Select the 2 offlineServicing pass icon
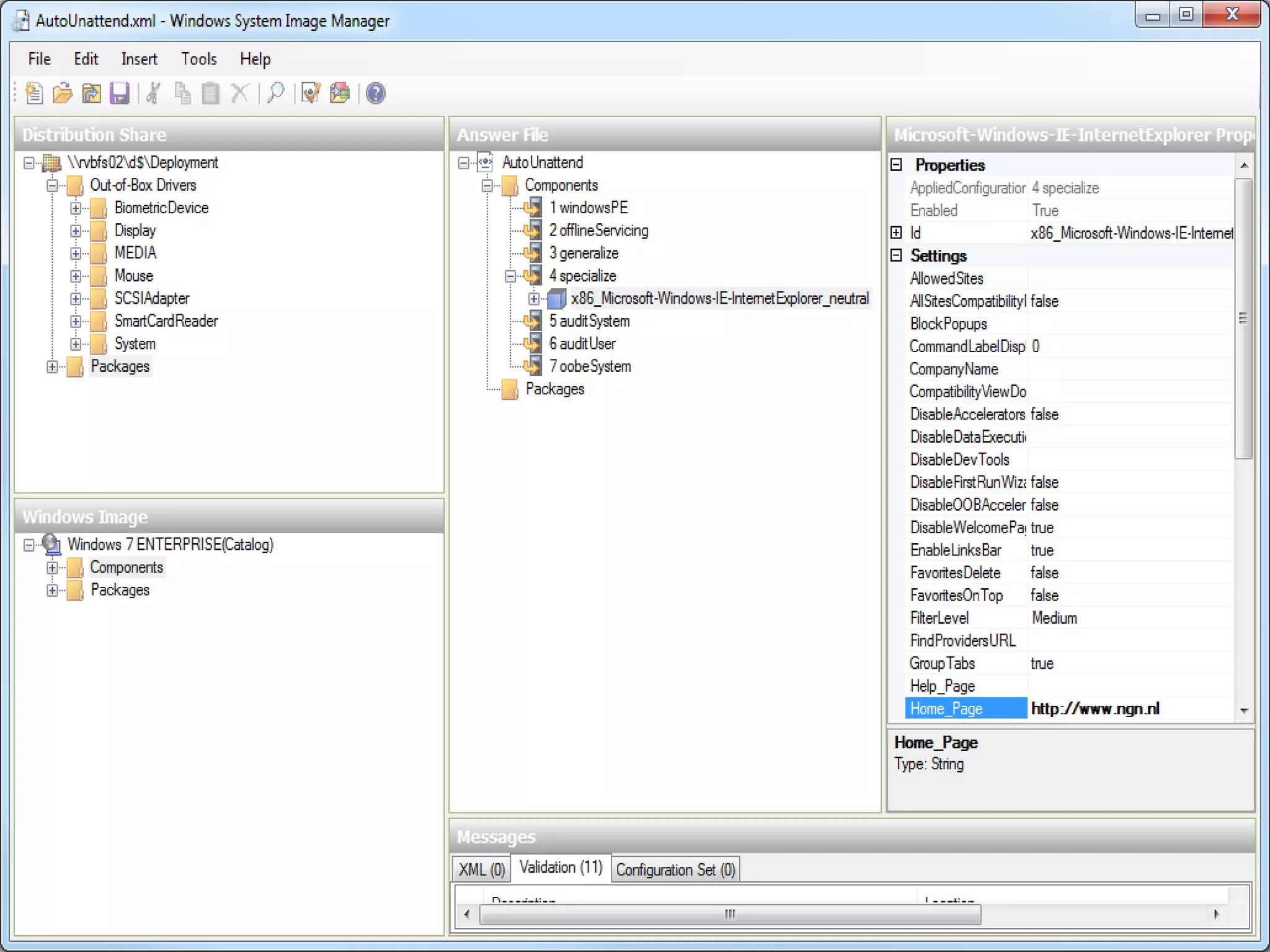Viewport: 1270px width, 952px height. click(532, 231)
